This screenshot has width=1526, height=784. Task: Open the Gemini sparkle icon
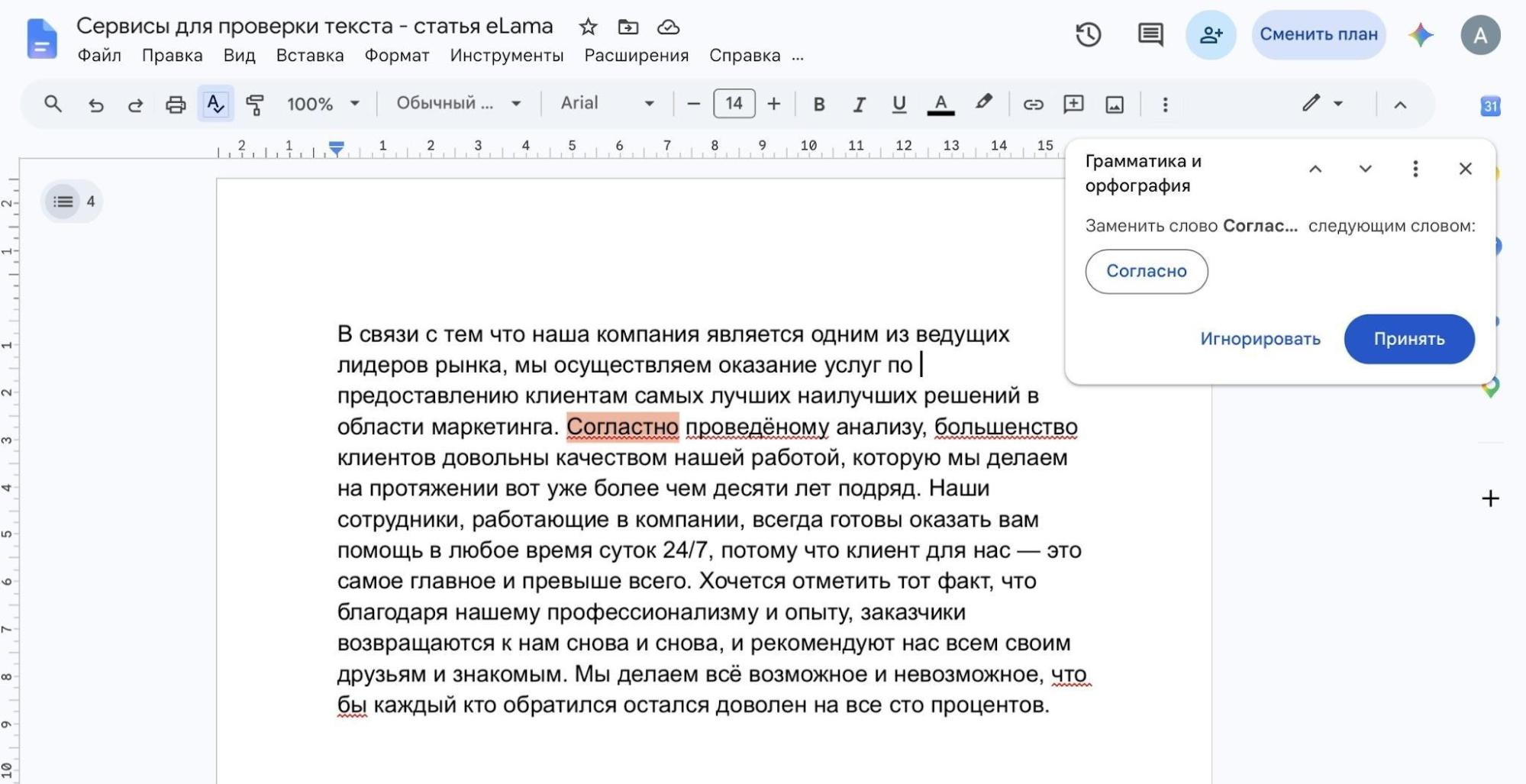1421,34
